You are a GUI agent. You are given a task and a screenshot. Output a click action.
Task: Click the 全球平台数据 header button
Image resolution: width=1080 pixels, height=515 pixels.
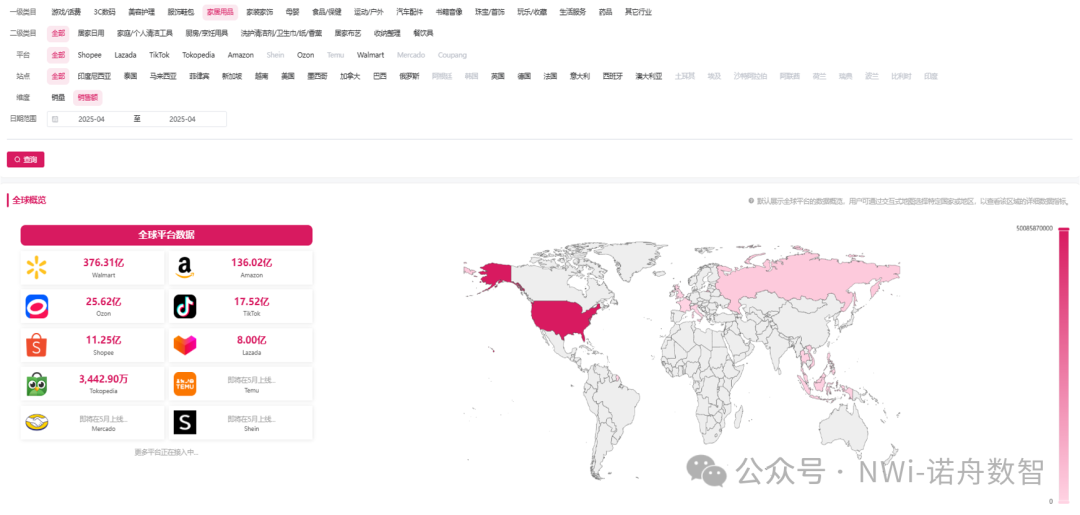coord(166,235)
